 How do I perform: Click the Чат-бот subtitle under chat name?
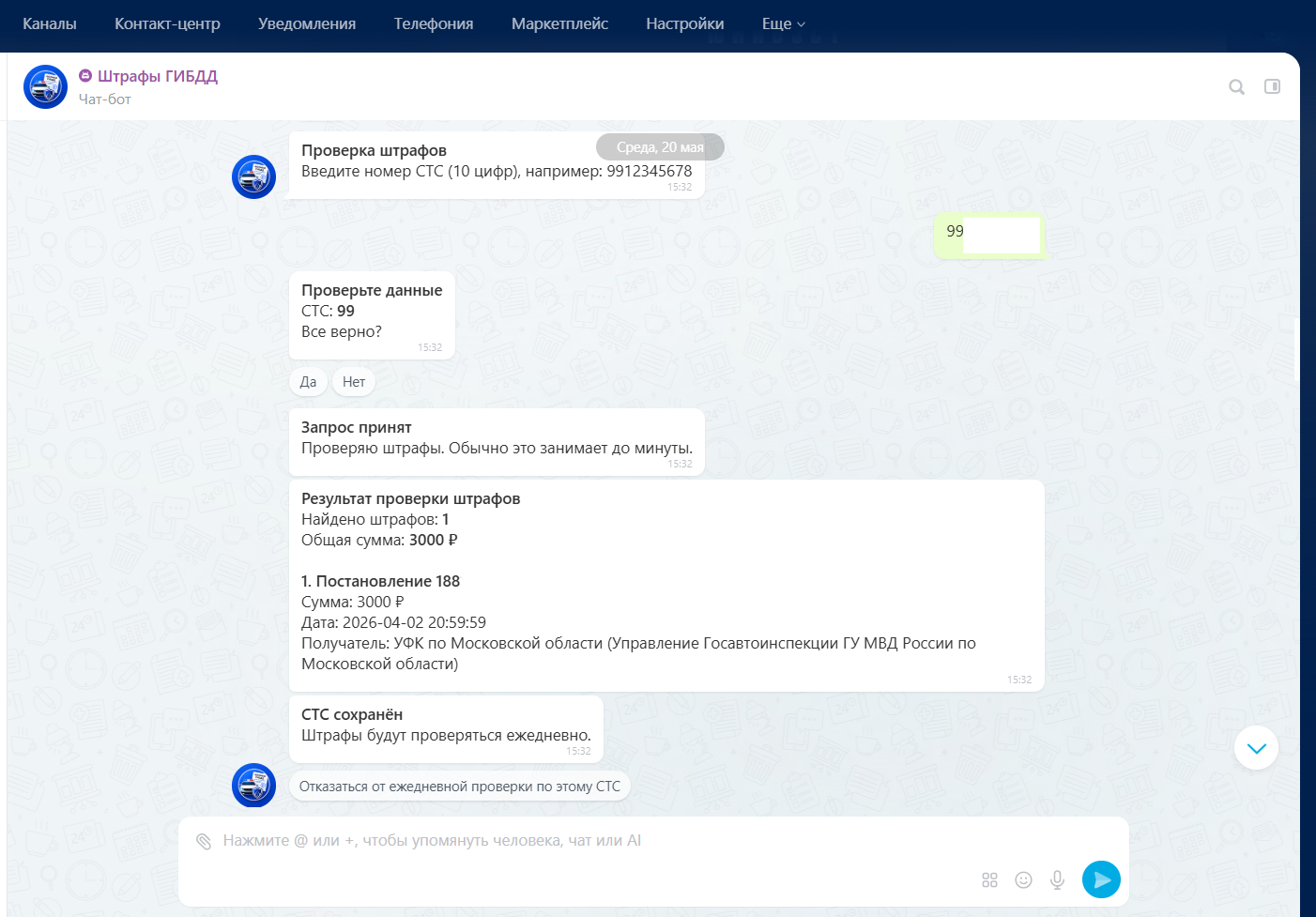(x=104, y=99)
